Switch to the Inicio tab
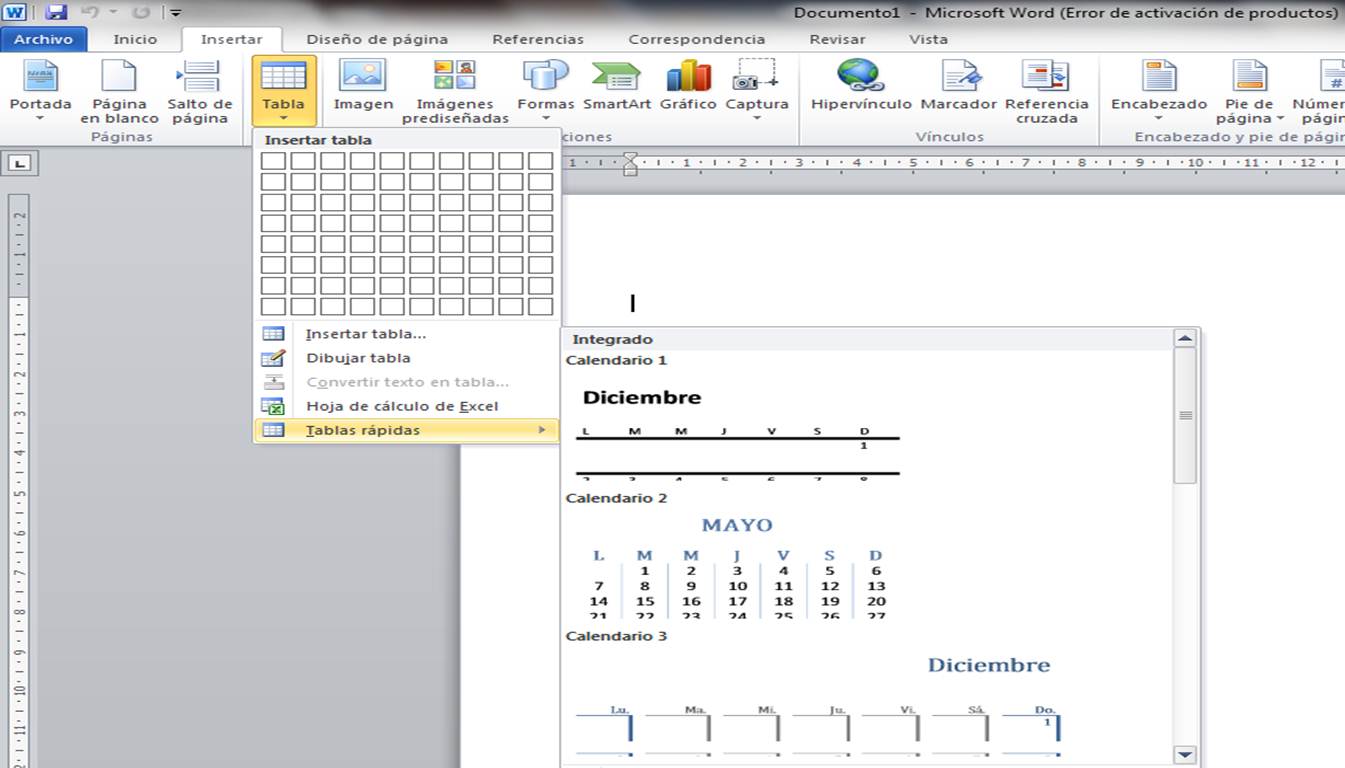 pos(135,40)
